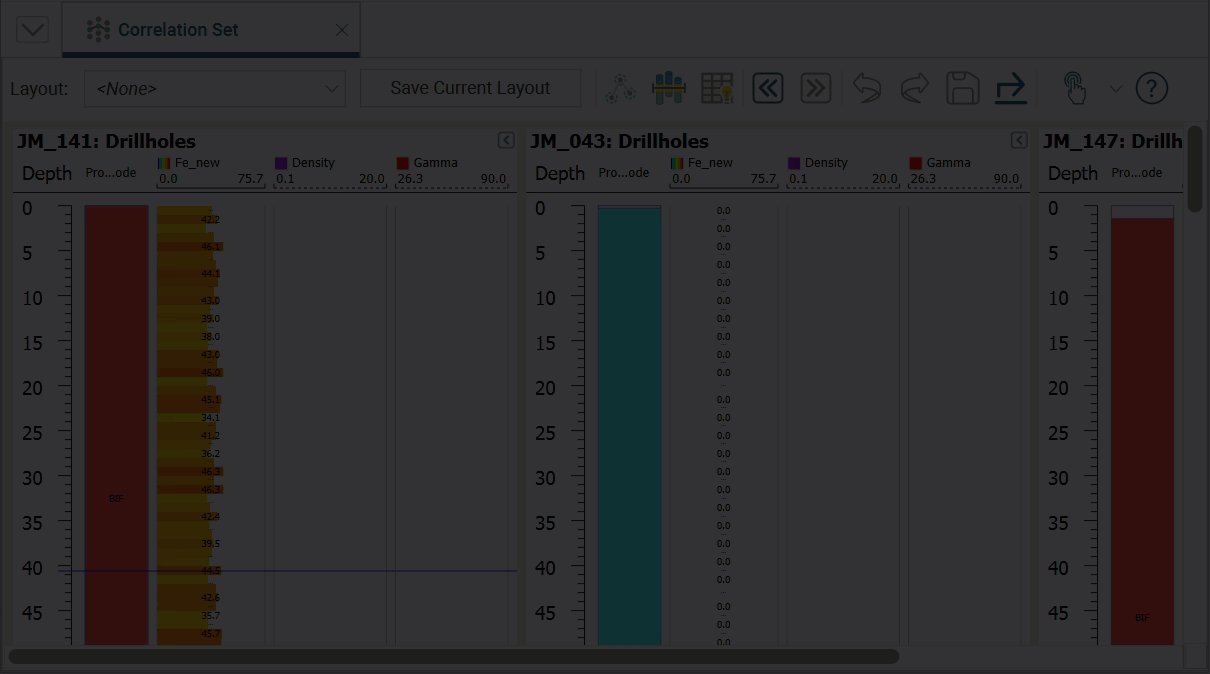1210x674 pixels.
Task: Click the double right arrows expand button
Action: [816, 89]
